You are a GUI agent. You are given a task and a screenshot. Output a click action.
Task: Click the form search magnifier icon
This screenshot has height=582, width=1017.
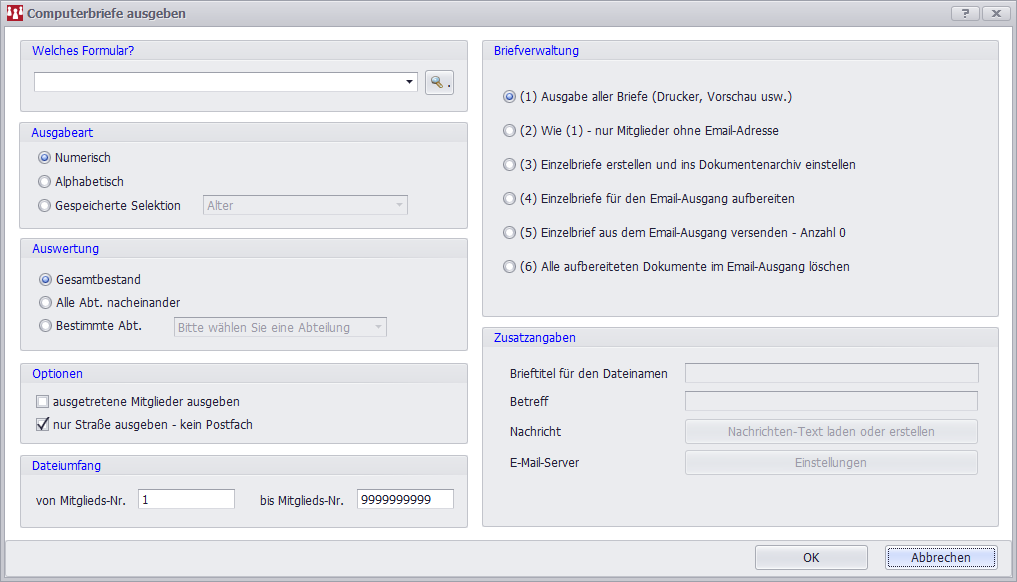tap(439, 82)
